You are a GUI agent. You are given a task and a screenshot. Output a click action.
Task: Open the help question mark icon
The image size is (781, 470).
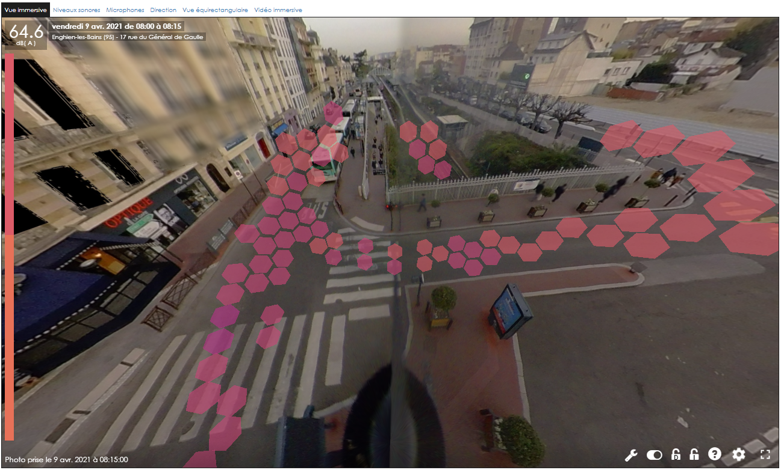(x=715, y=454)
